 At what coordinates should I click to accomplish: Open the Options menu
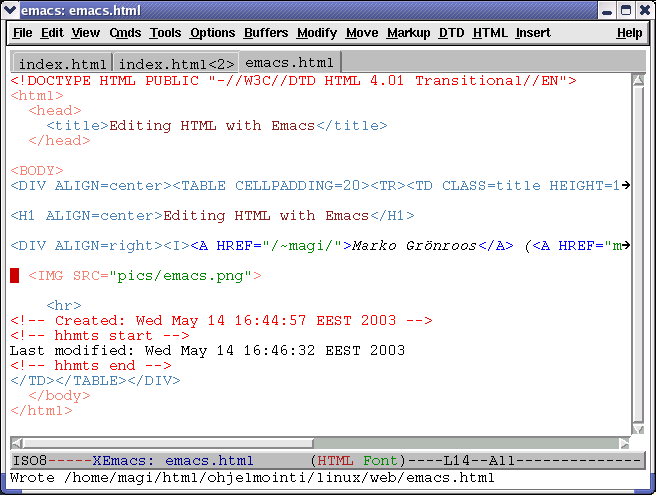point(212,33)
